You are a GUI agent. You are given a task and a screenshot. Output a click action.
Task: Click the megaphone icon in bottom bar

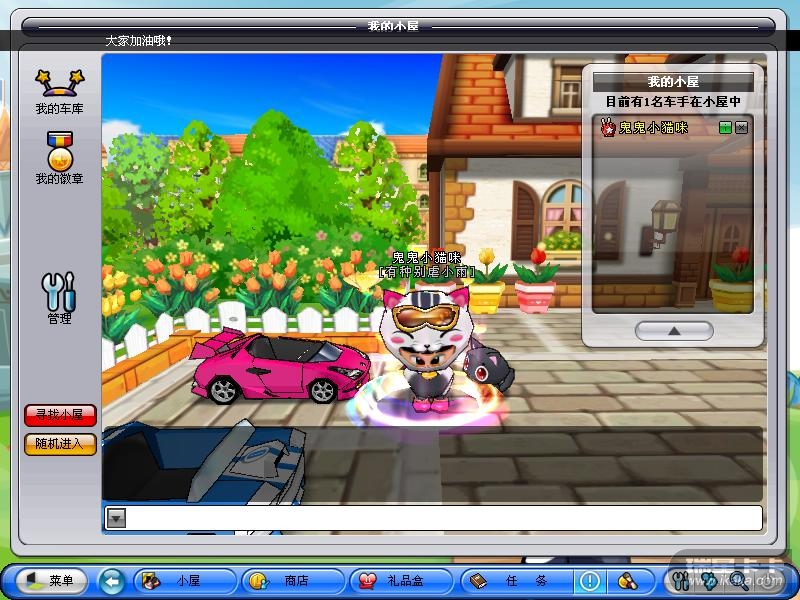click(628, 581)
